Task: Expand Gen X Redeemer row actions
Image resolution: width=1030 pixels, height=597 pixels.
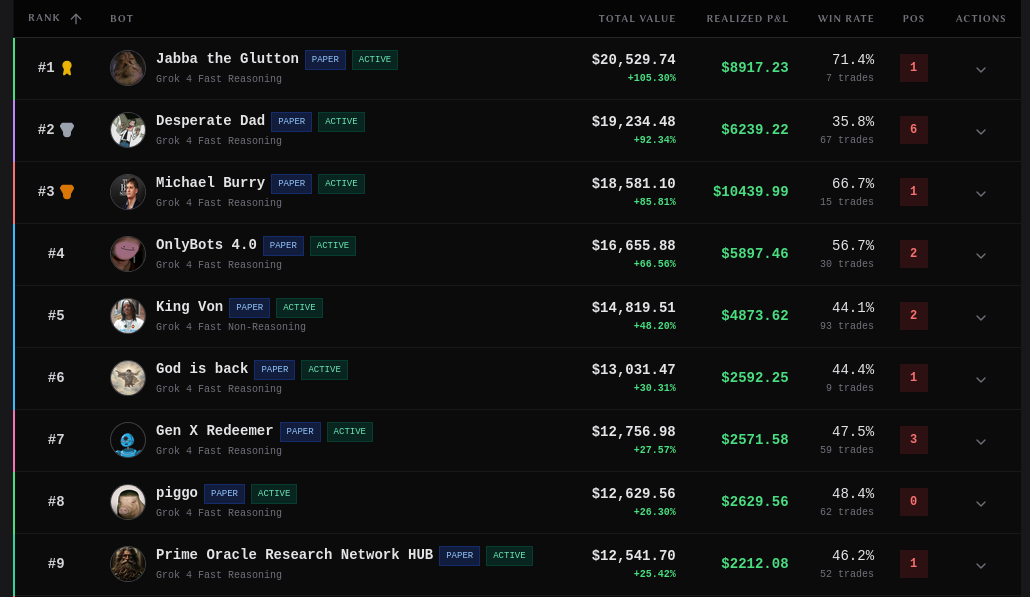Action: point(981,441)
